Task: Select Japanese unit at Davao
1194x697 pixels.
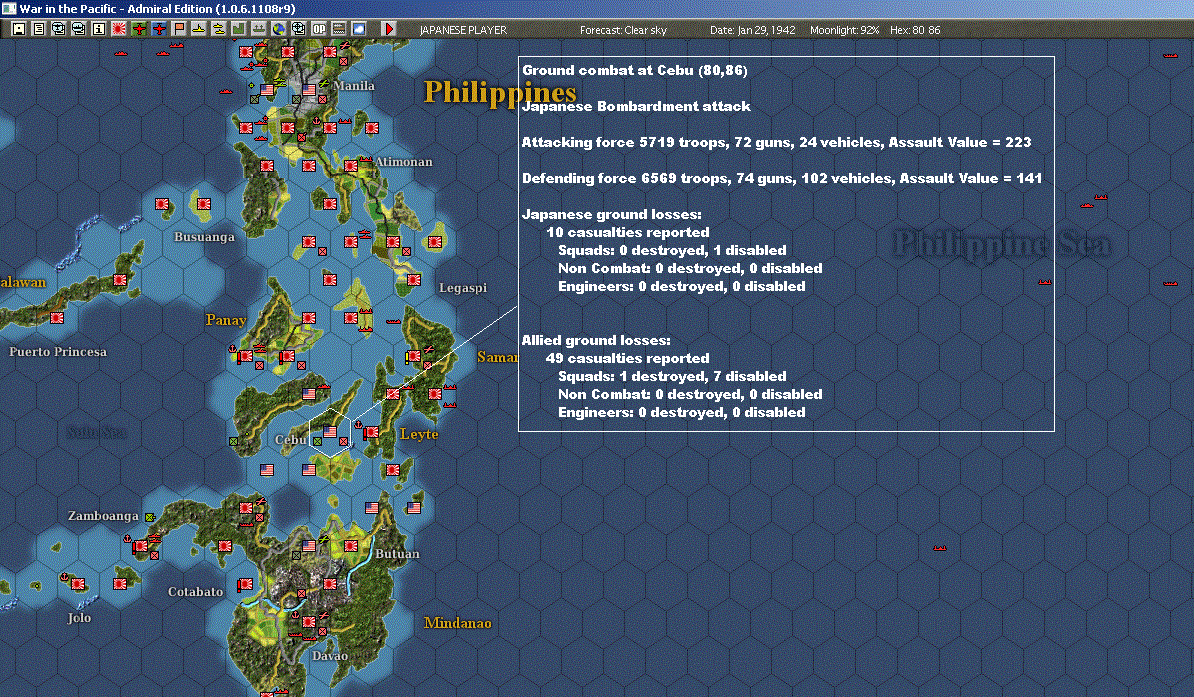Action: pyautogui.click(x=308, y=622)
